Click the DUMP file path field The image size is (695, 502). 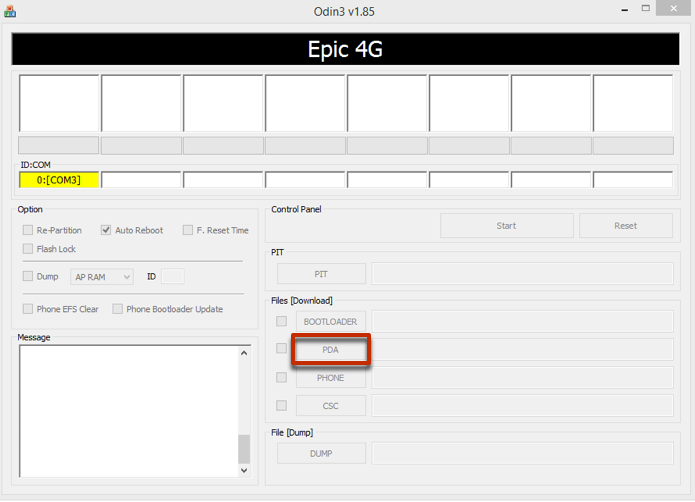[x=523, y=453]
